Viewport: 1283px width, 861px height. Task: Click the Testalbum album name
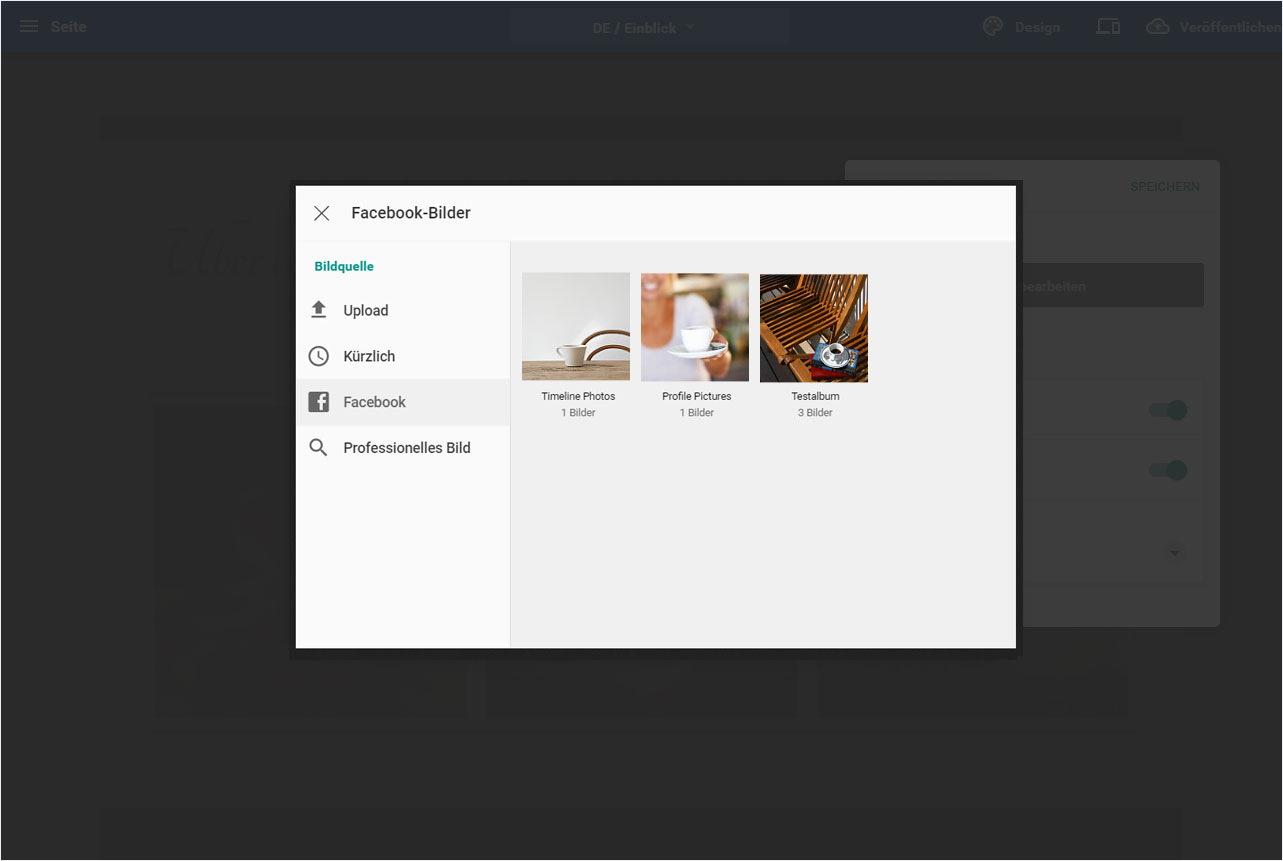pos(815,396)
